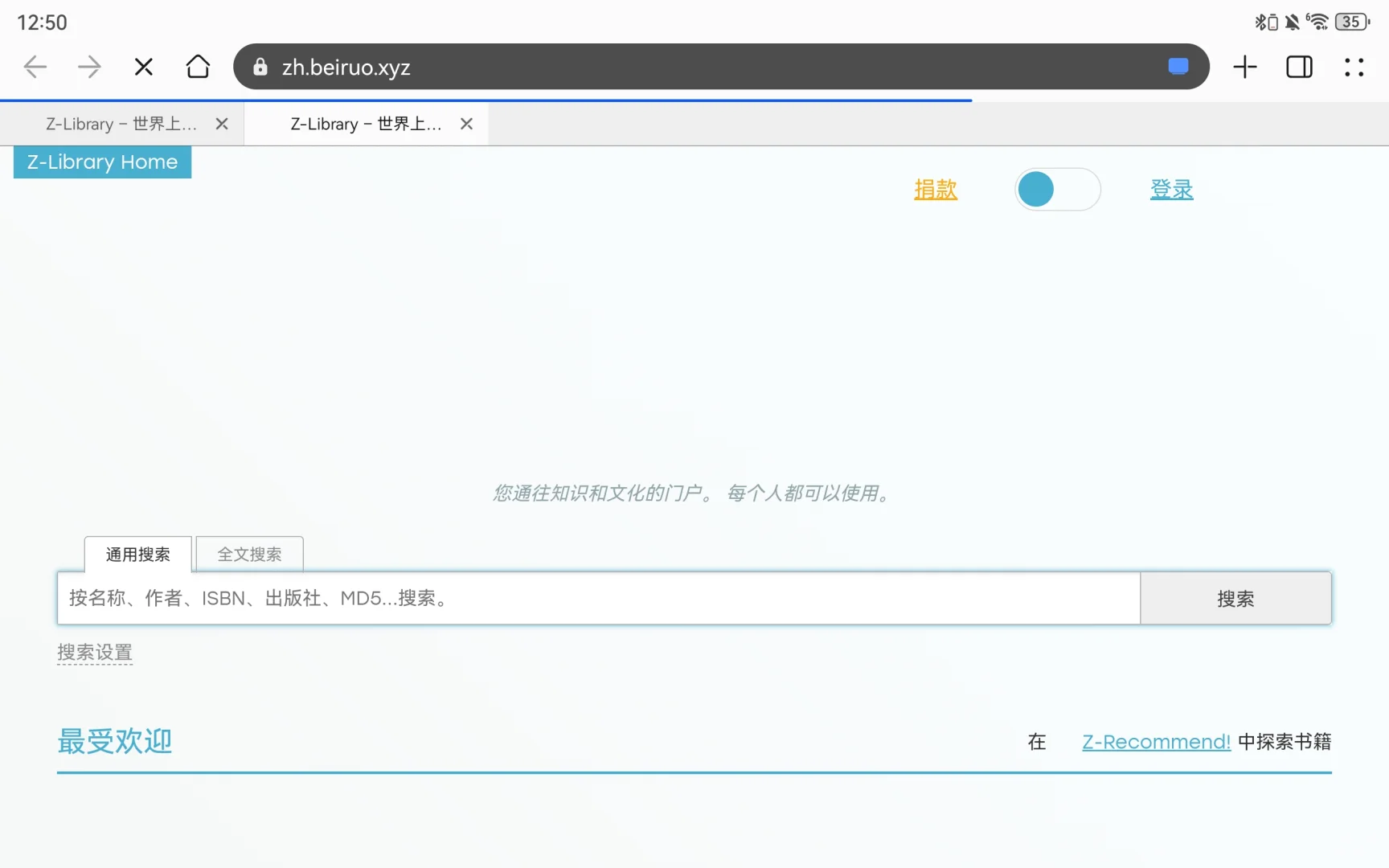Tap the browser forward arrow
This screenshot has width=1389, height=868.
(89, 67)
